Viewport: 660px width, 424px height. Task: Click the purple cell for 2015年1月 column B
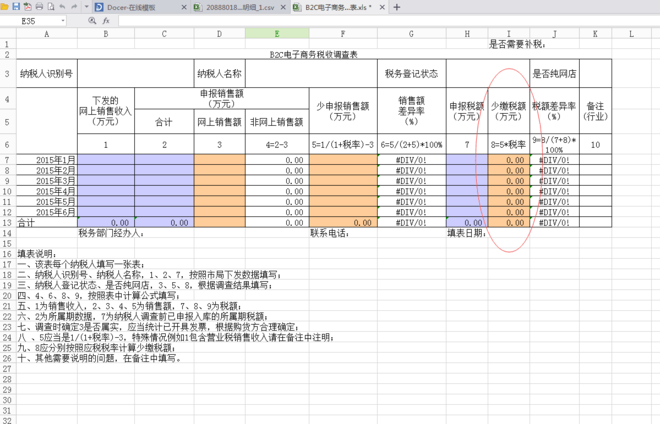(106, 160)
